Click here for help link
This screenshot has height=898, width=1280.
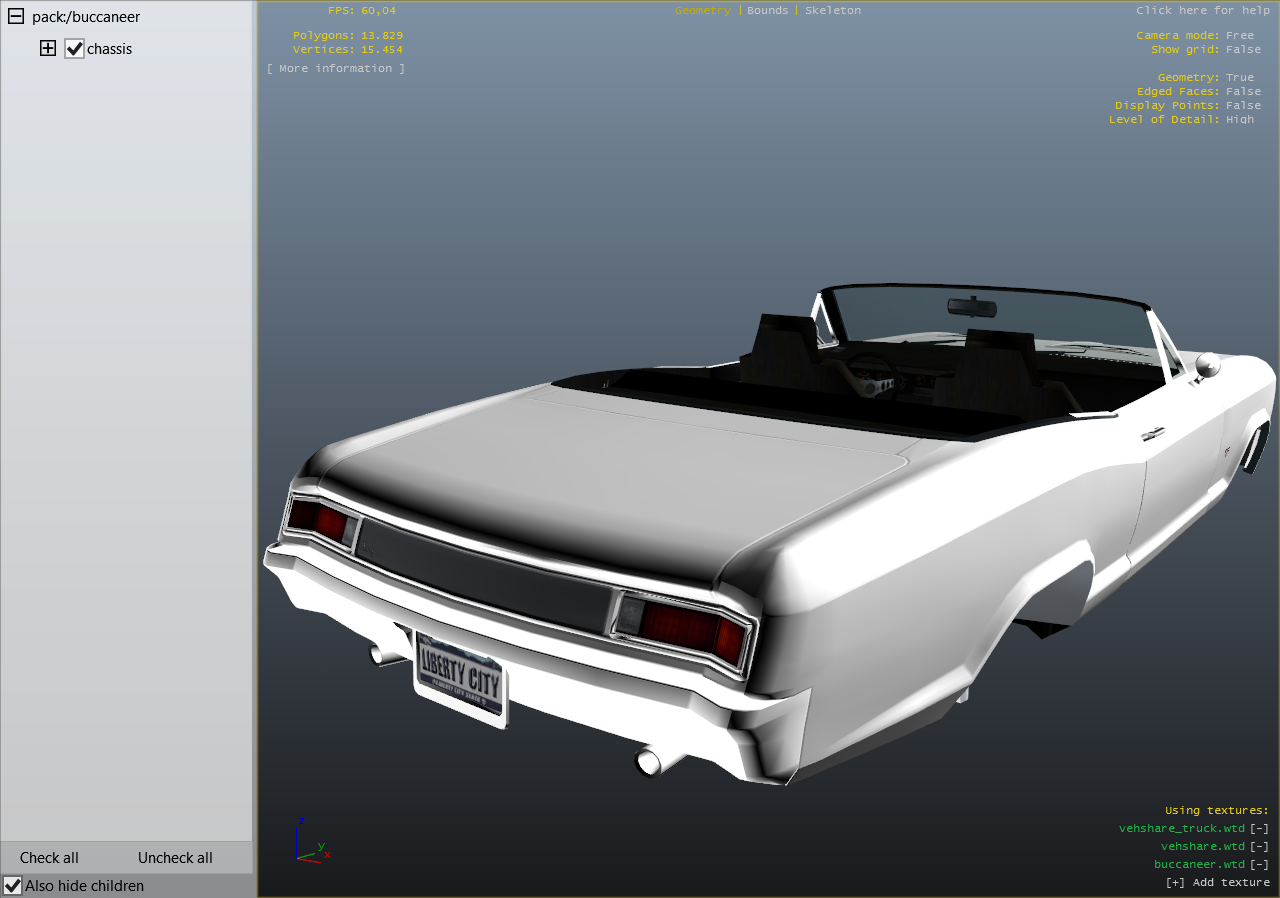point(1203,10)
